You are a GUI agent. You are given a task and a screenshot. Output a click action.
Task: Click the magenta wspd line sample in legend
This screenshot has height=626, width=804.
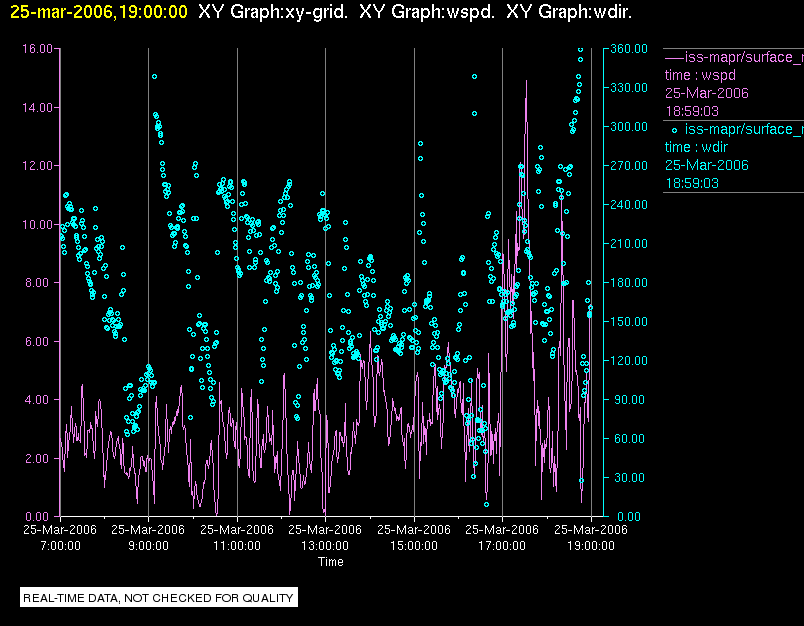click(x=673, y=57)
